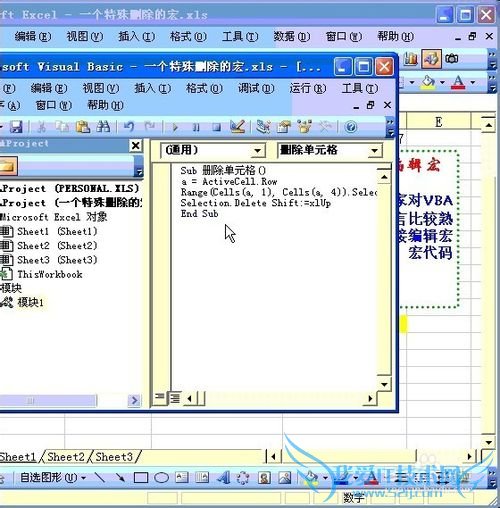The image size is (500, 508).
Task: Open VBA 编辑(E) menu
Action: pyautogui.click(x=49, y=88)
